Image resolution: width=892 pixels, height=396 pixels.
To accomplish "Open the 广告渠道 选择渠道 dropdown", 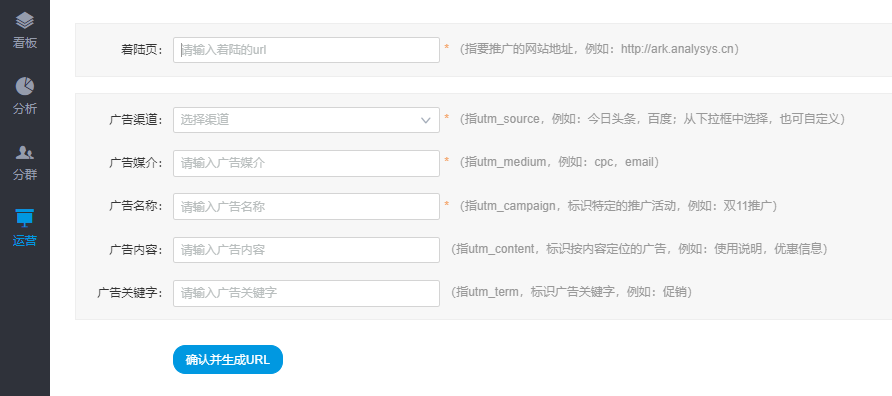I will [306, 120].
